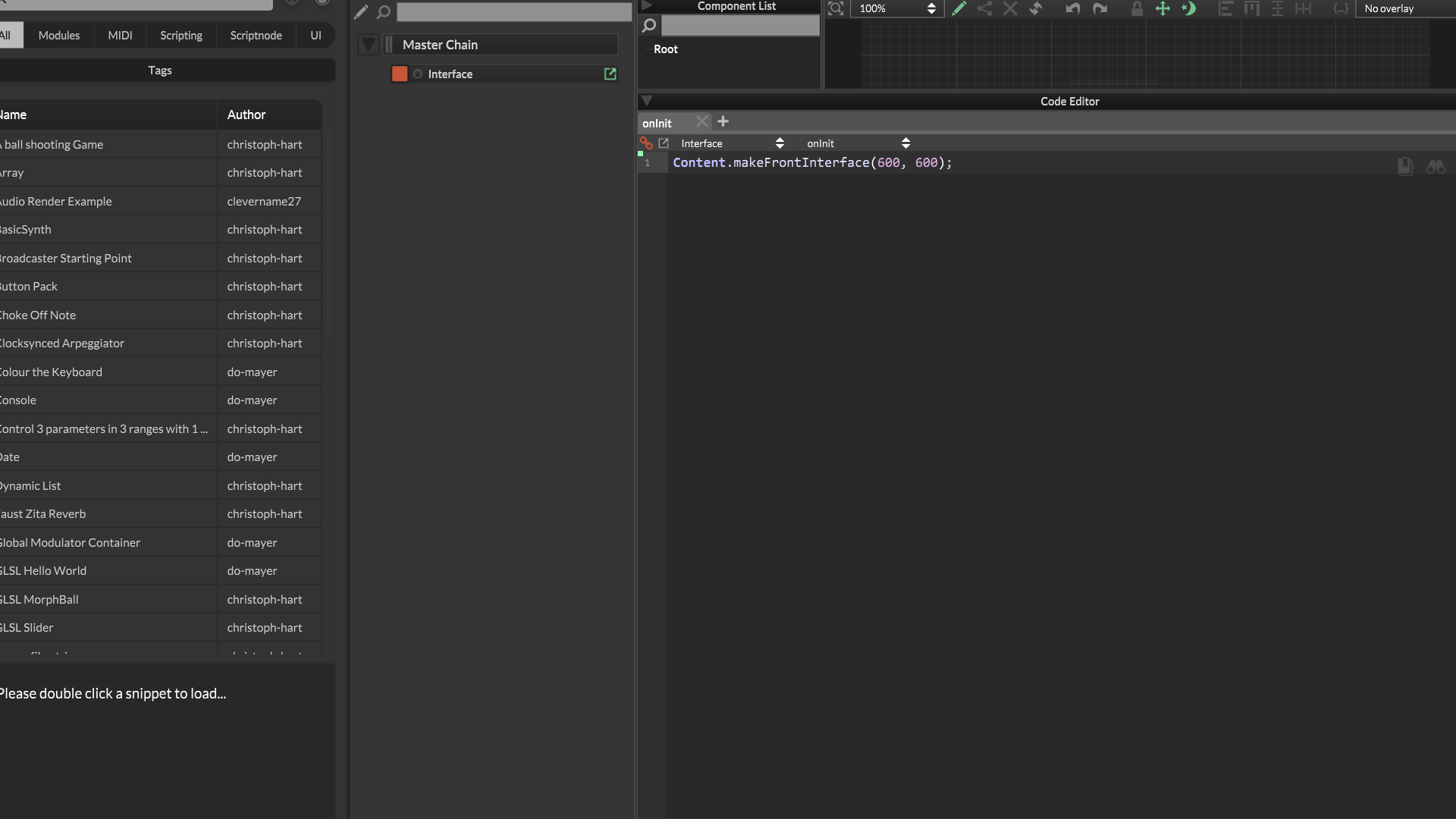This screenshot has width=1456, height=819.
Task: Select the 'A ball shooting Game' snippet row
Action: (161, 144)
